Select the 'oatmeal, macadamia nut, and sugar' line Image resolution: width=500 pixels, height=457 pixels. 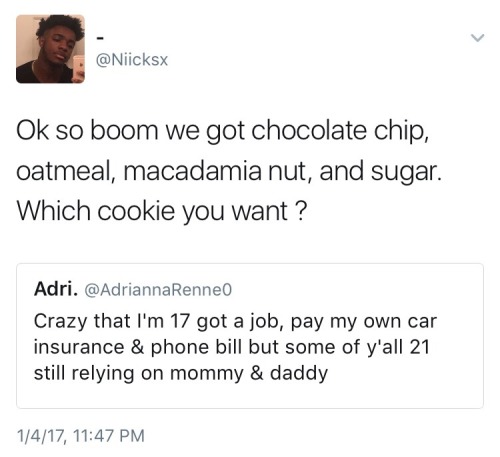pos(229,171)
